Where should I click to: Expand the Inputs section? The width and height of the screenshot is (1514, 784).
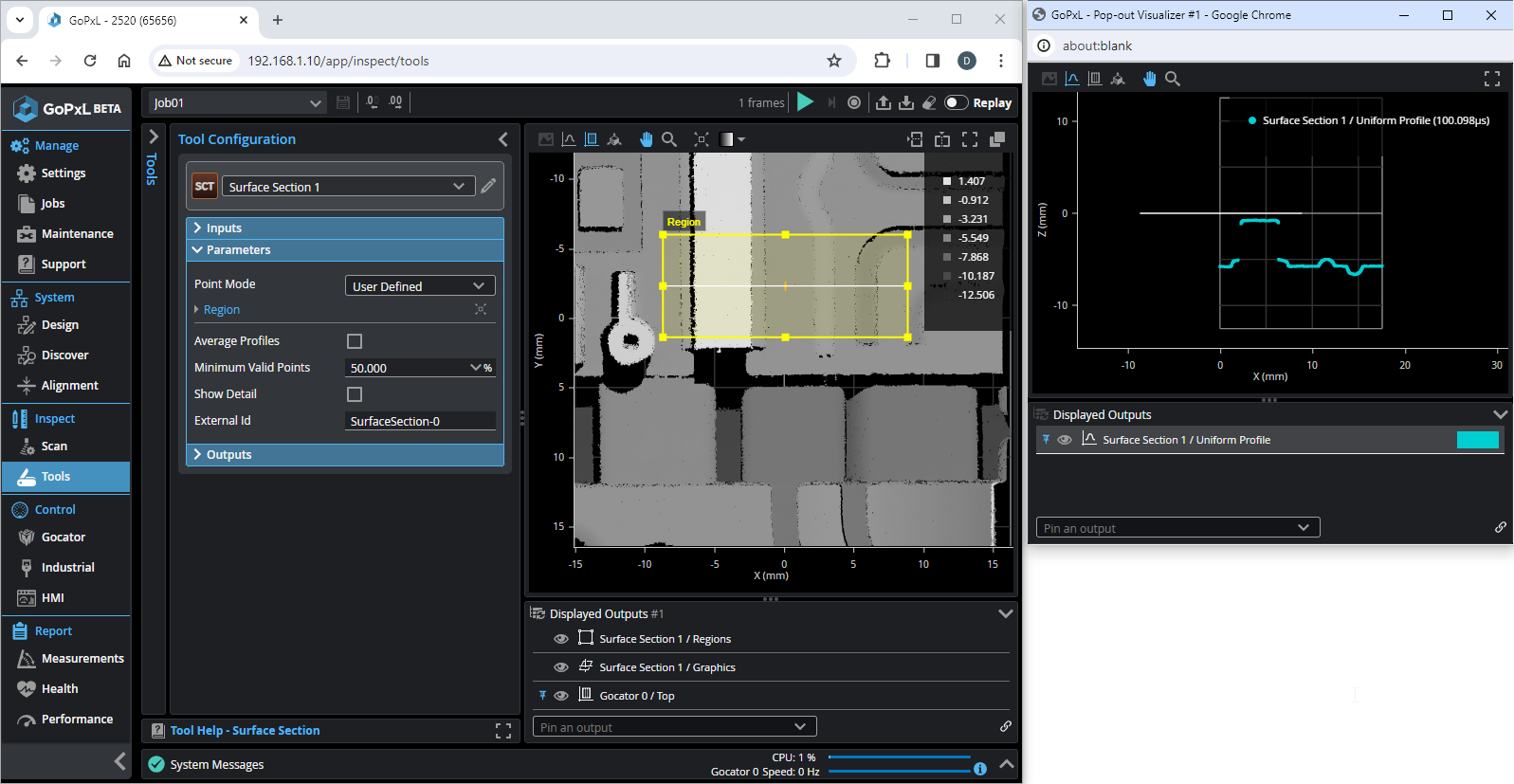(224, 228)
